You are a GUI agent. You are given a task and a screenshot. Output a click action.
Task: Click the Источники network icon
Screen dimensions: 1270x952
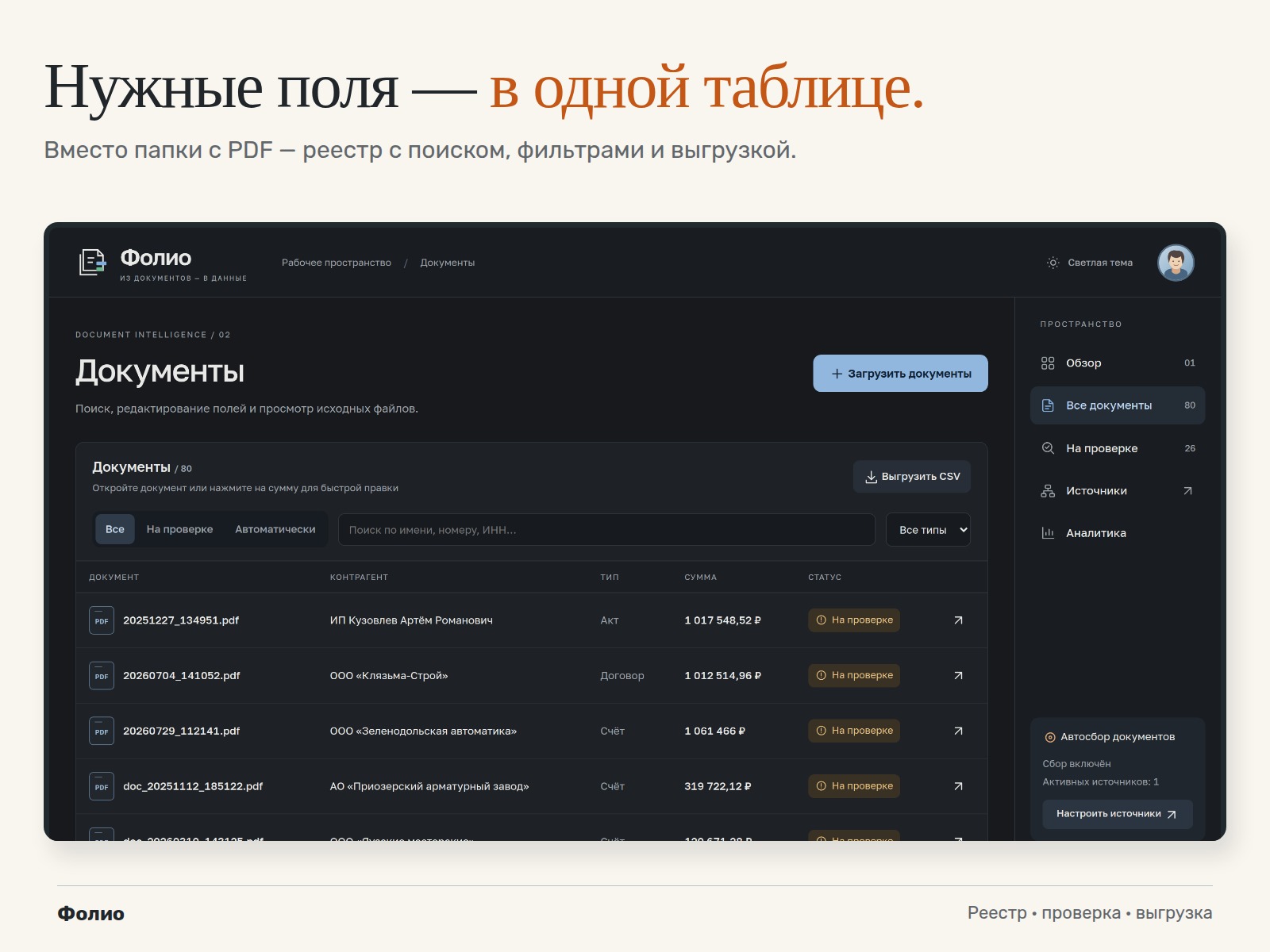coord(1048,491)
